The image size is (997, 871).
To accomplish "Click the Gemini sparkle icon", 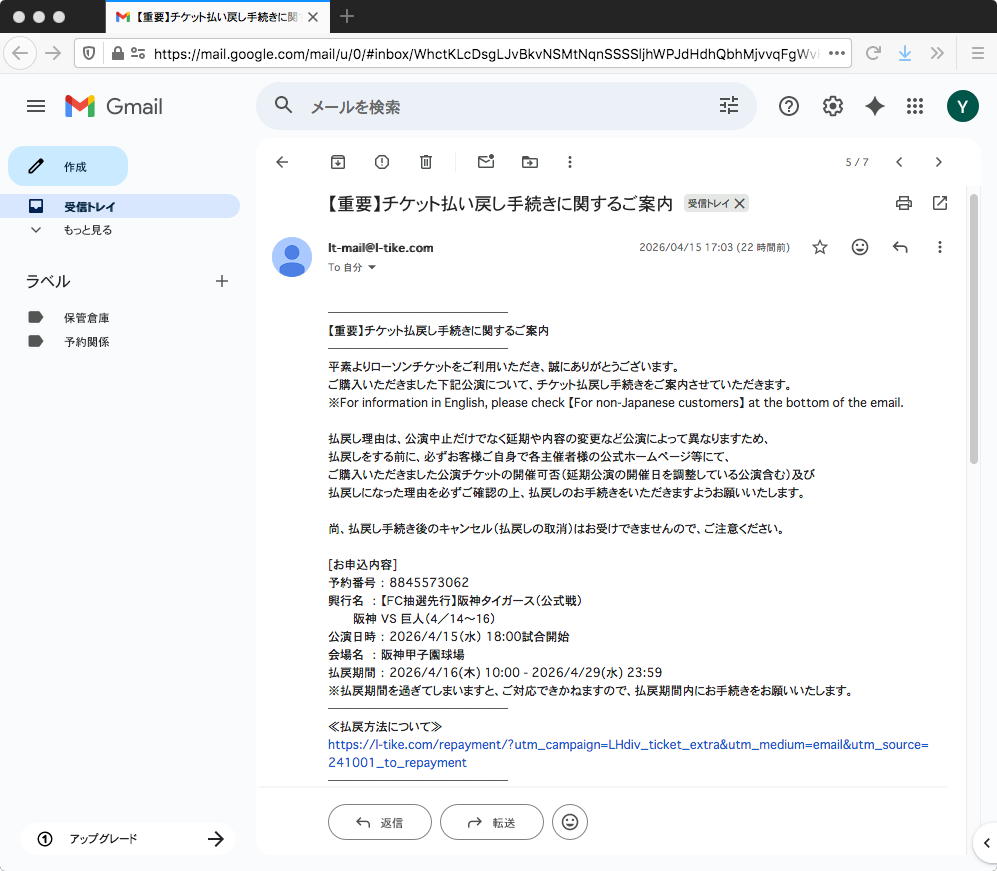I will click(874, 106).
